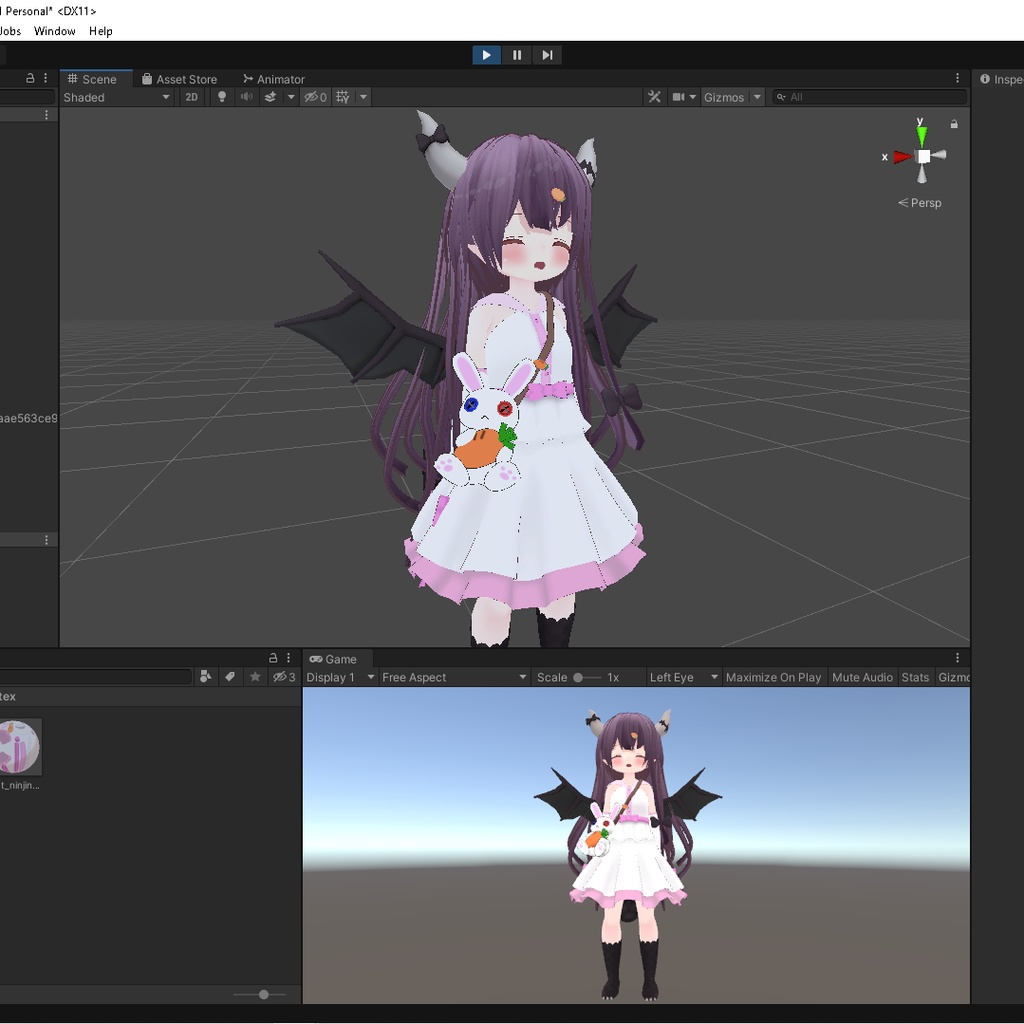The height and width of the screenshot is (1024, 1024).
Task: Toggle 2D view mode in Scene toolbar
Action: click(x=191, y=96)
